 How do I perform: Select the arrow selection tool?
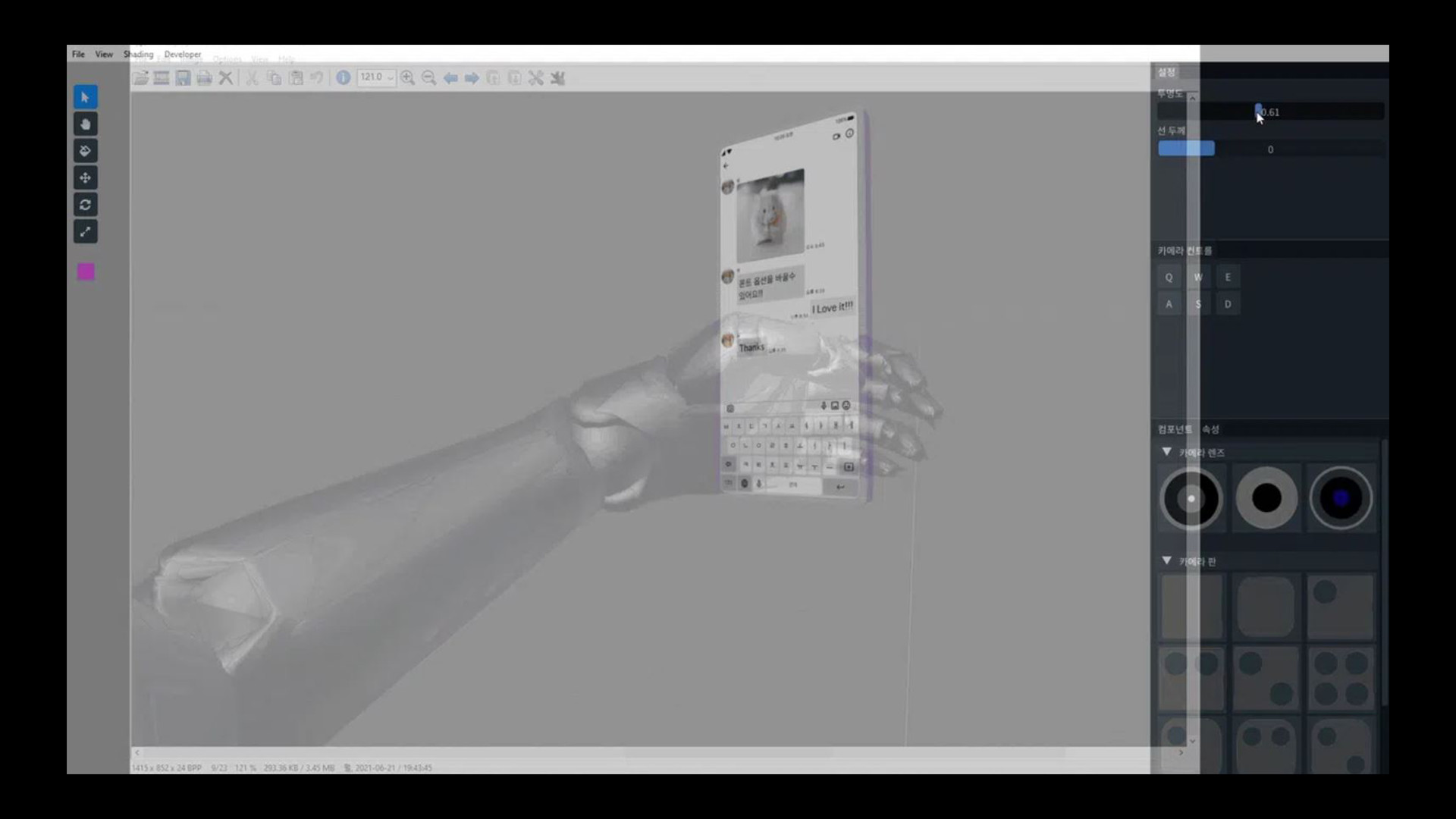[85, 97]
